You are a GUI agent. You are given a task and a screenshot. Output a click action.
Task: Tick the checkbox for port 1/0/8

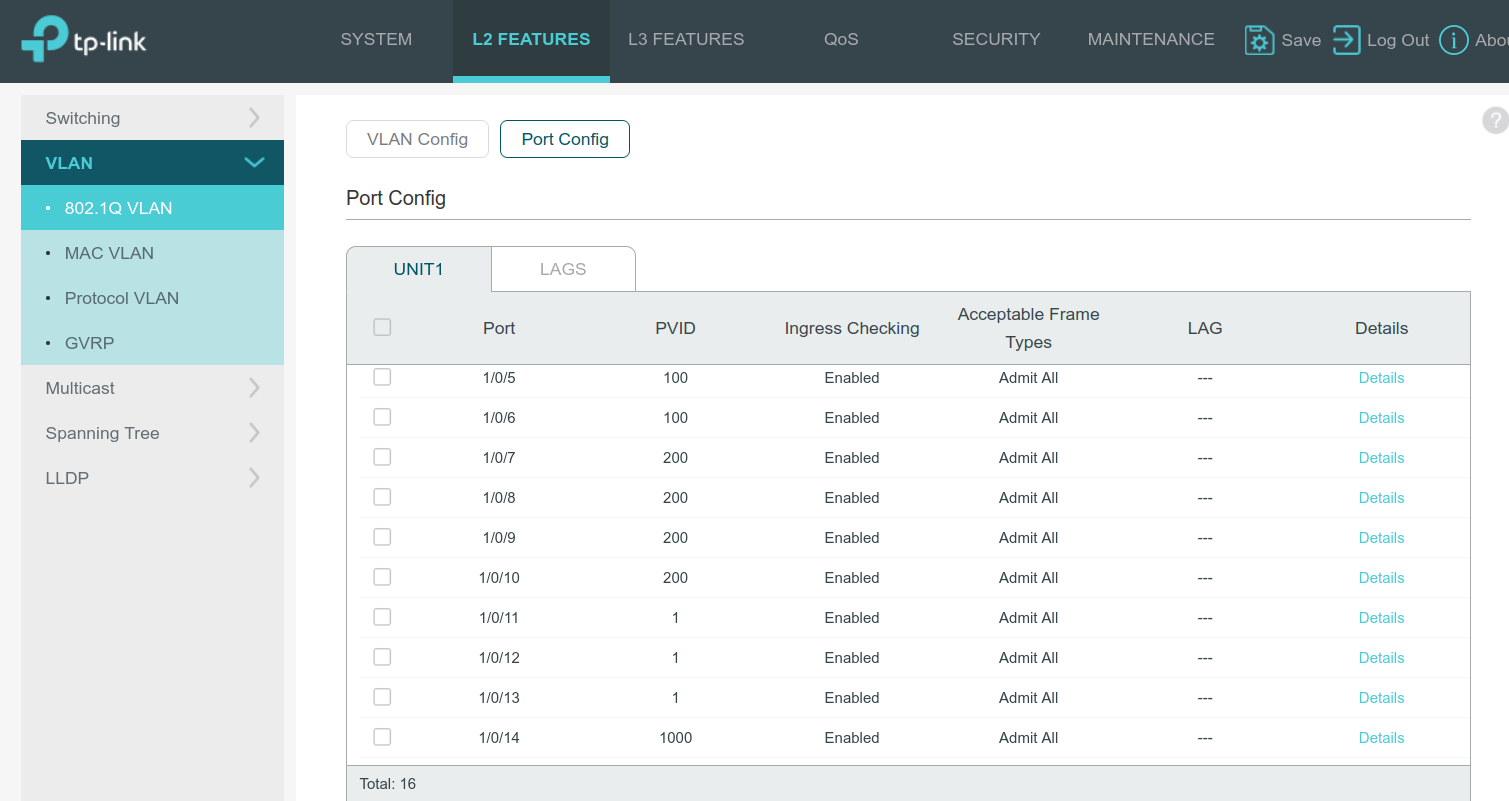[x=382, y=497]
